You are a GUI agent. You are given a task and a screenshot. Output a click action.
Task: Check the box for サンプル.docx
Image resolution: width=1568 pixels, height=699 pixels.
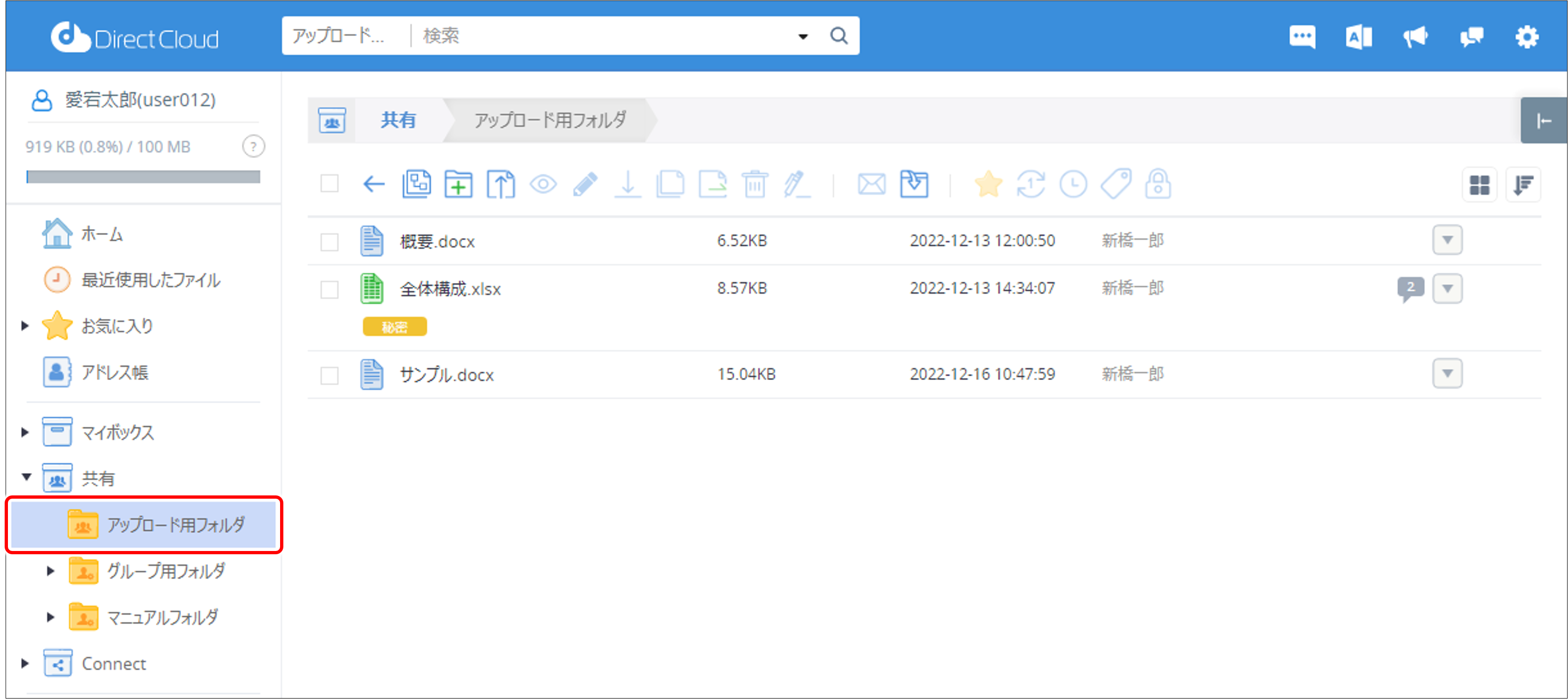click(329, 375)
